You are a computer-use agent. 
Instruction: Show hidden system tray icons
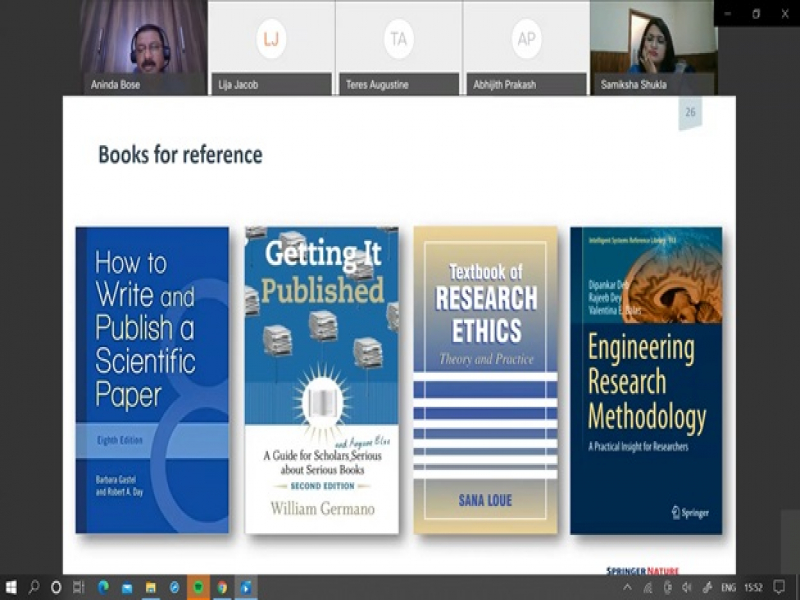[628, 588]
